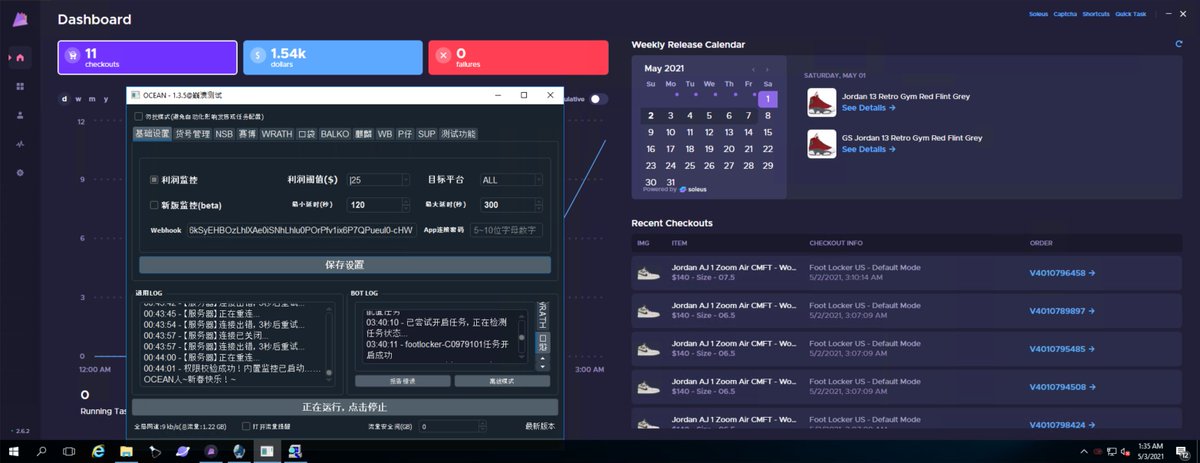The width and height of the screenshot is (1200, 463).
Task: Click the left button under BOT LOG
Action: tap(401, 381)
